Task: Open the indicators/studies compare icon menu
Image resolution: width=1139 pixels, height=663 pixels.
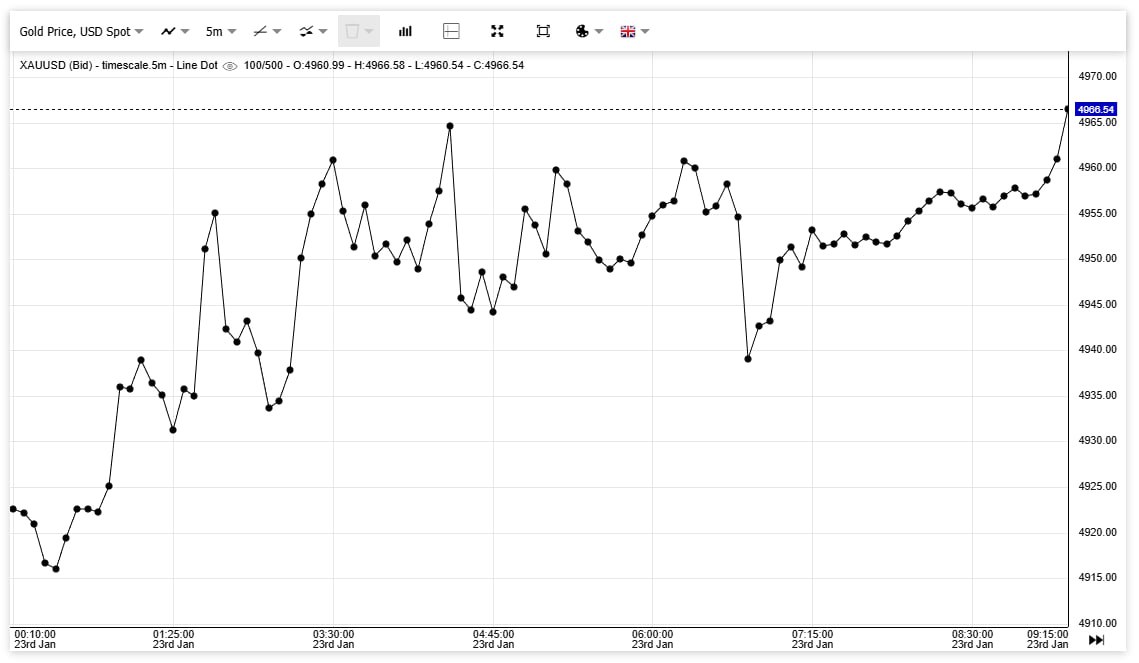Action: pos(313,31)
